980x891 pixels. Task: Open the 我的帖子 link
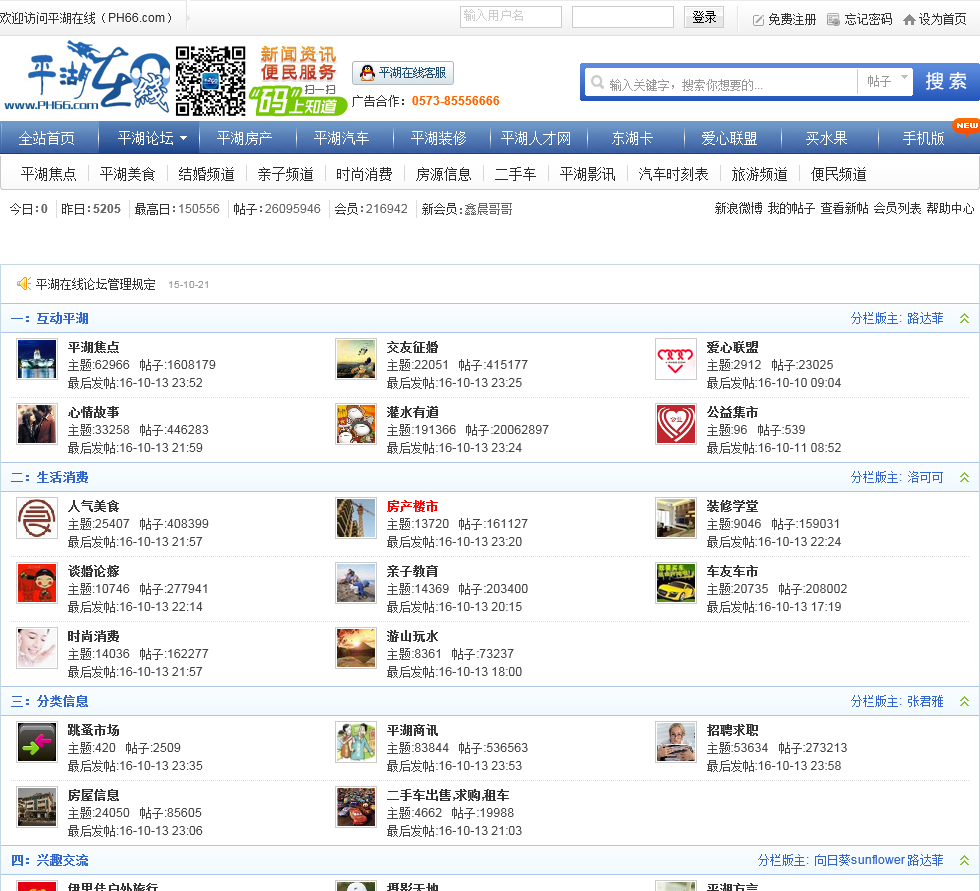(791, 209)
